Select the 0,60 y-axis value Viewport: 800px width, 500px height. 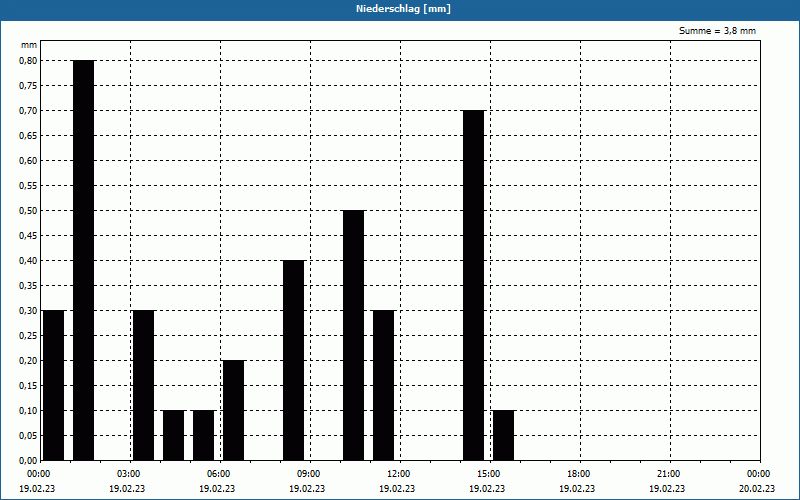(x=28, y=160)
